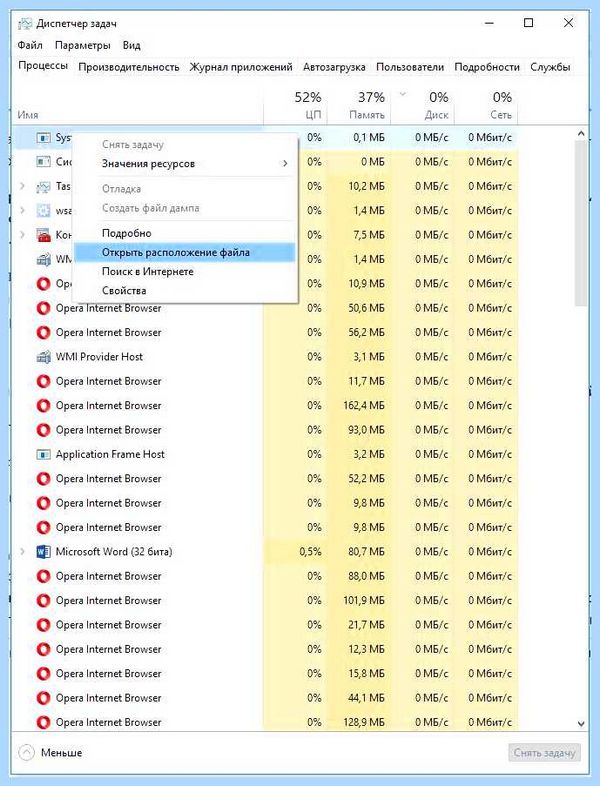Screen dimensions: 600x786
Task: Click the sort arrow above the Диск column
Action: pos(403,94)
